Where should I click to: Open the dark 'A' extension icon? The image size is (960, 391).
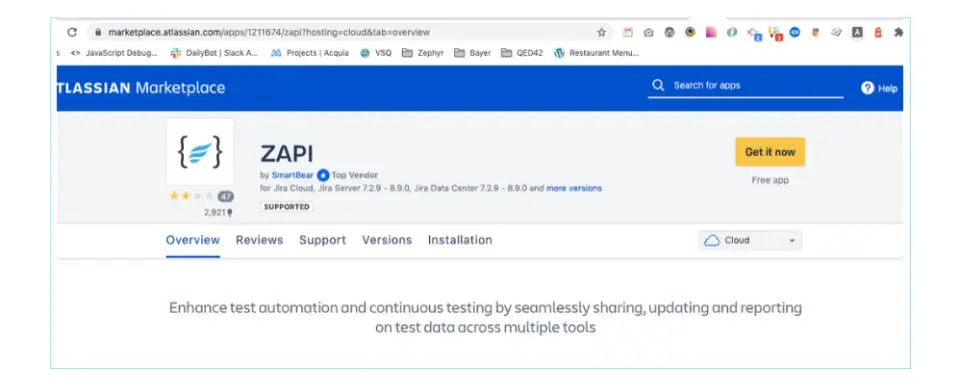(857, 33)
